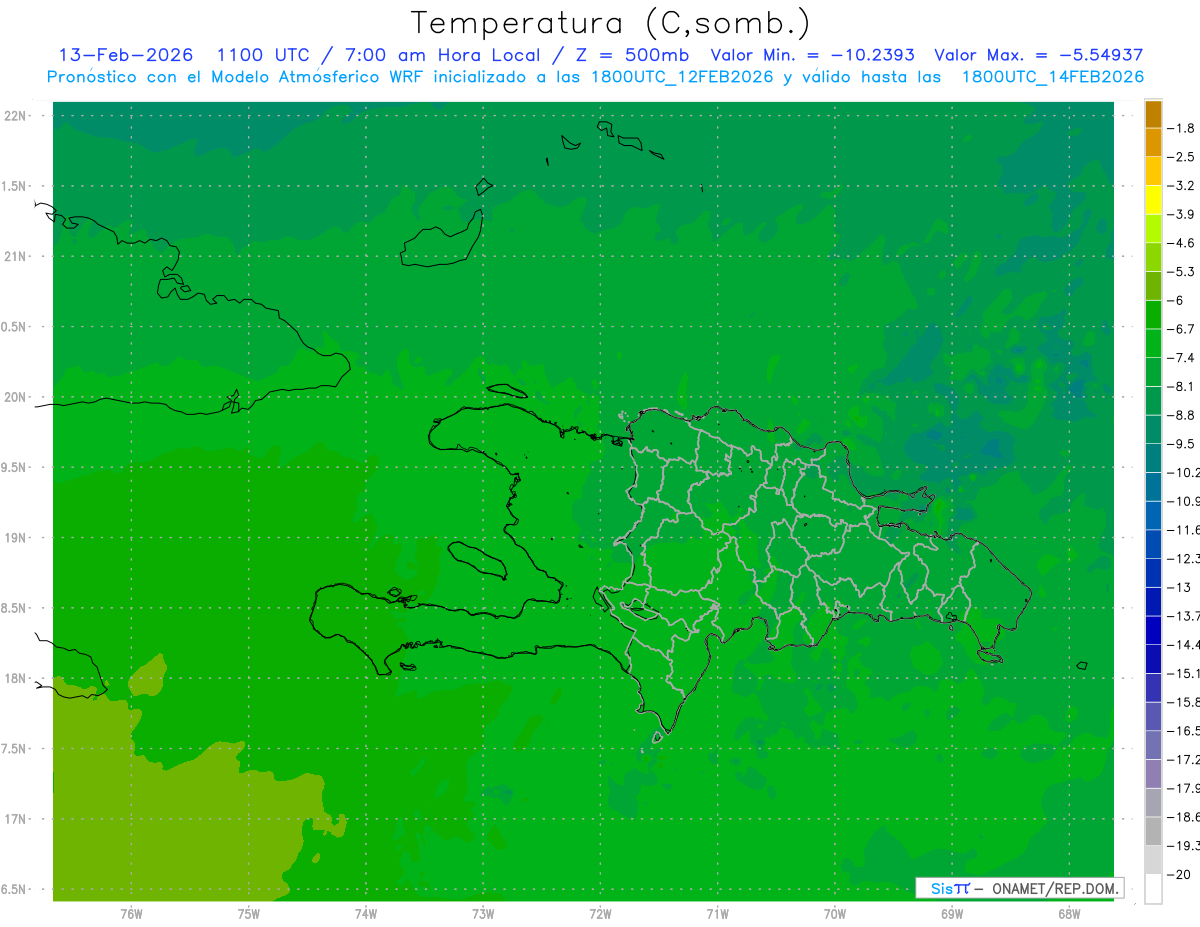Pick the lime swatch between -3.9 and -4.6
This screenshot has height=927, width=1200.
(x=1153, y=229)
